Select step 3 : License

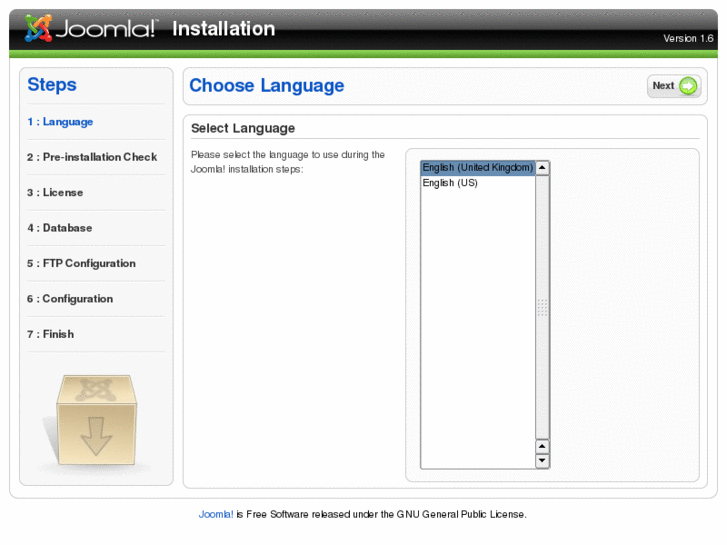pyautogui.click(x=55, y=192)
